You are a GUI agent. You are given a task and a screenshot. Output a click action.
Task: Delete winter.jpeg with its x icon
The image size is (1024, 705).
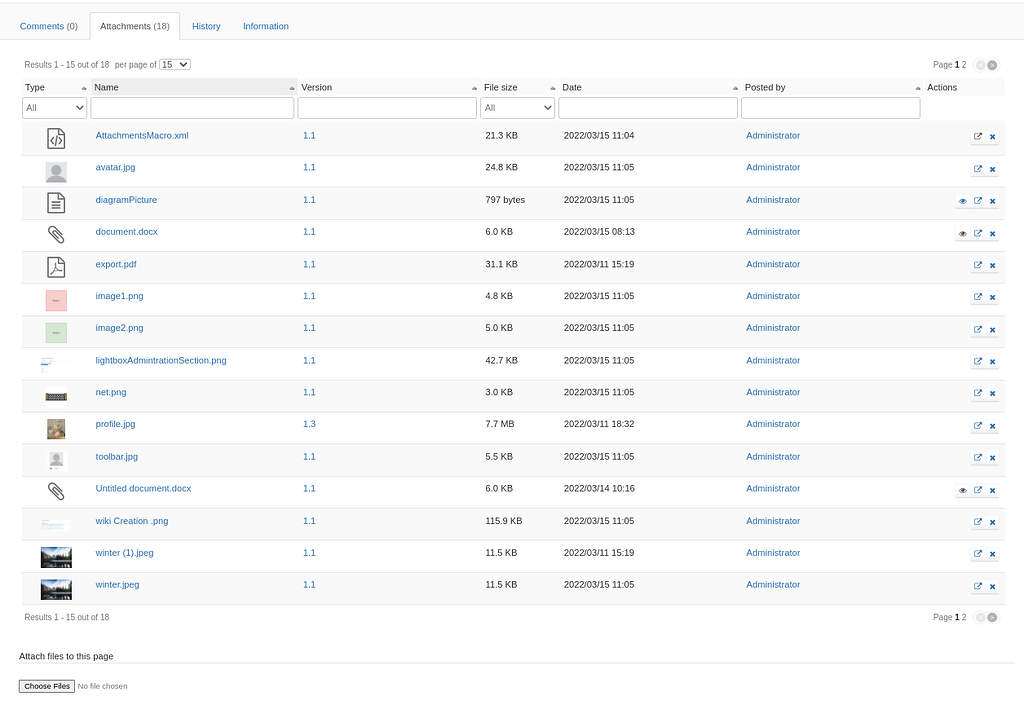click(x=992, y=587)
